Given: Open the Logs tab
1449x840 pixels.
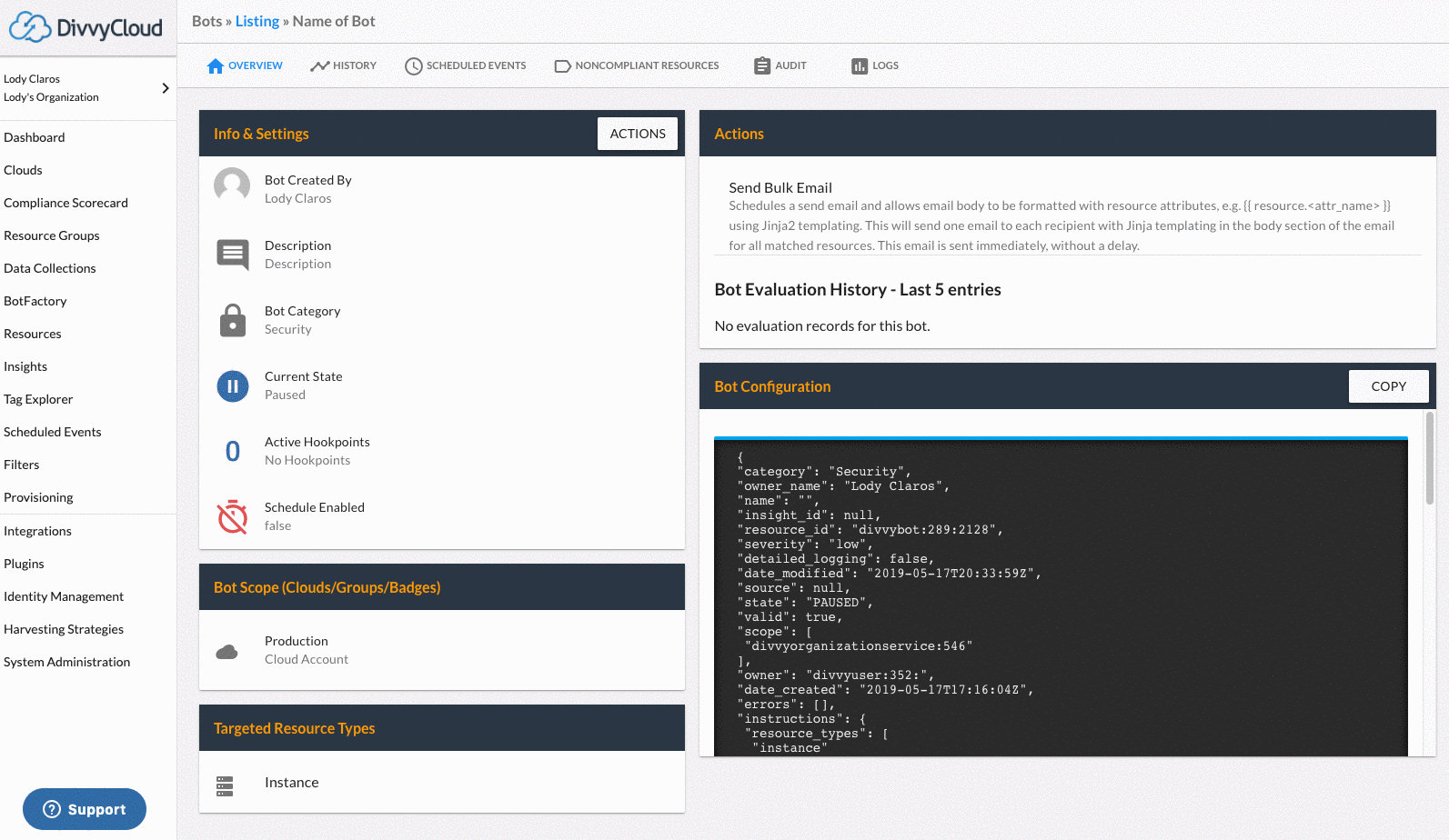Looking at the screenshot, I should (875, 65).
